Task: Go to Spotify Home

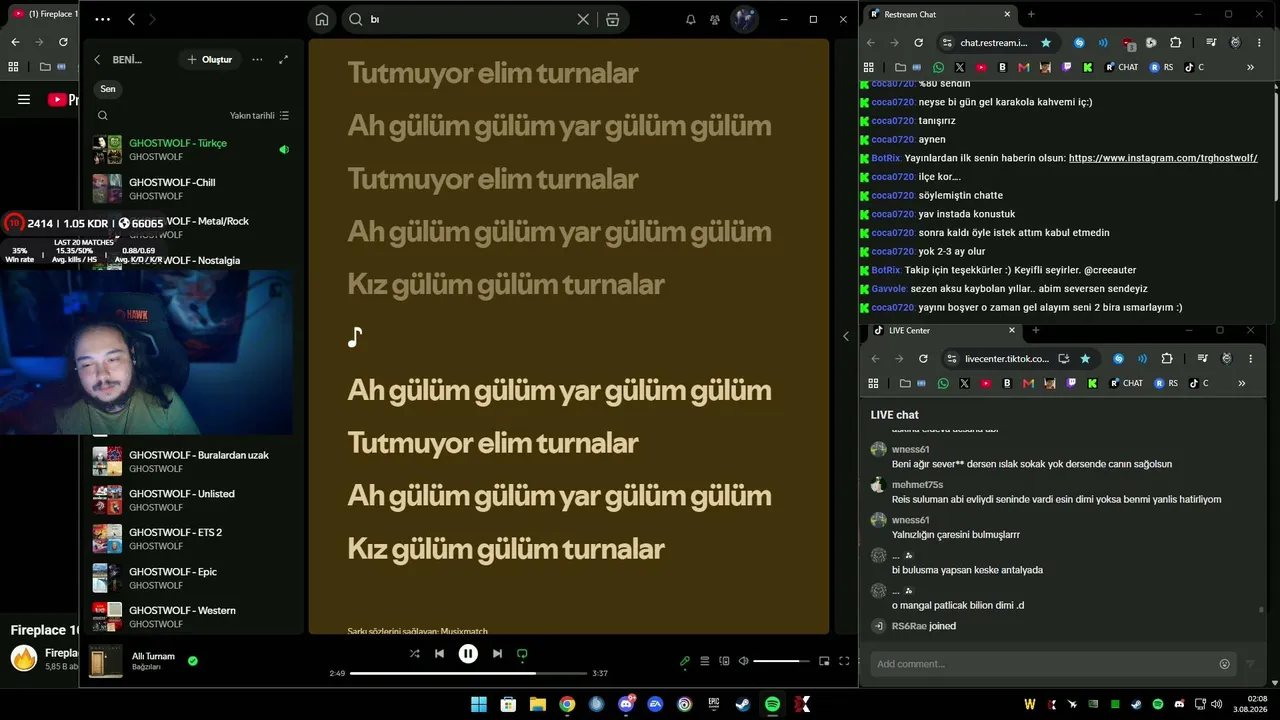Action: click(322, 19)
